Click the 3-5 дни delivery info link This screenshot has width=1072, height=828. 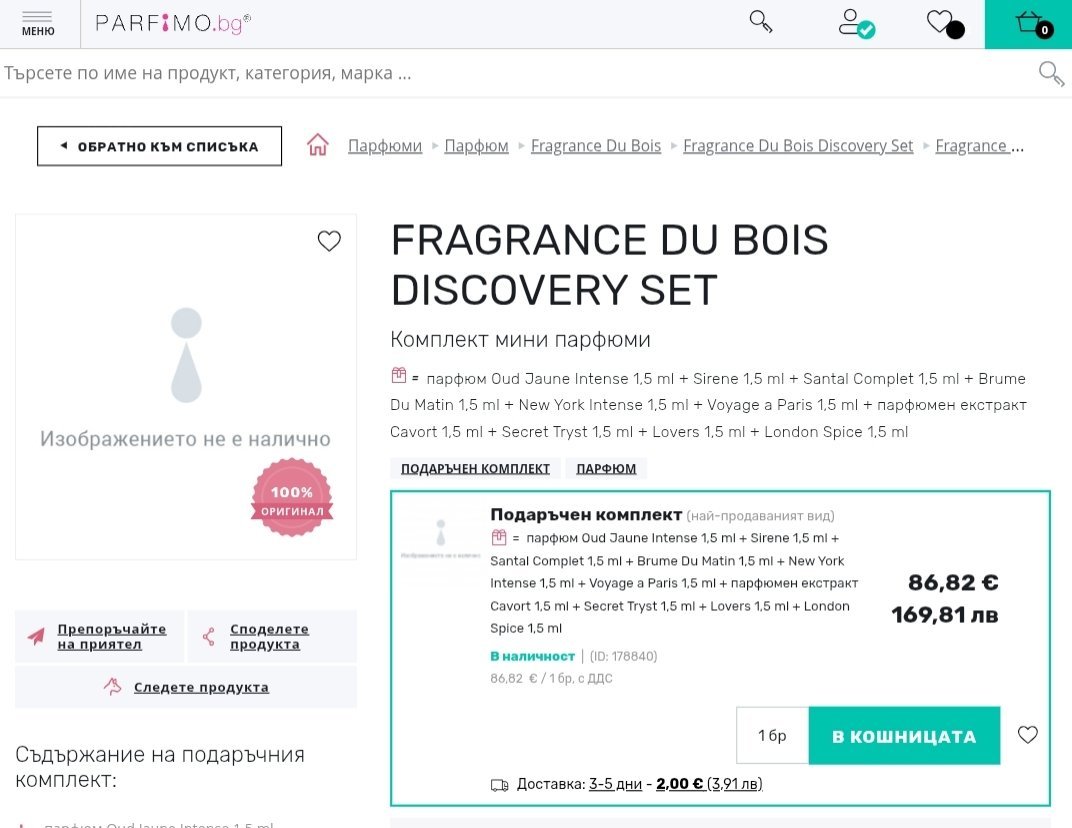615,784
